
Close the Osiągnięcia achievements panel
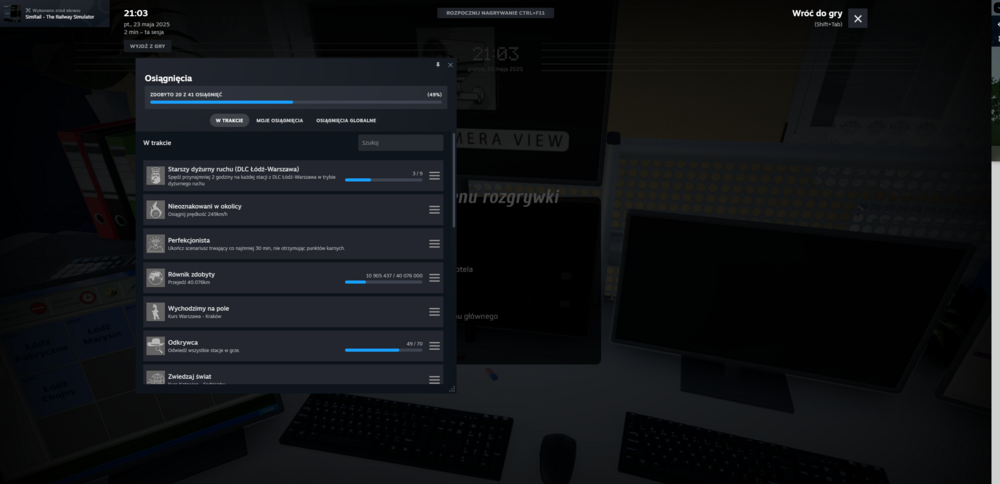click(x=450, y=65)
